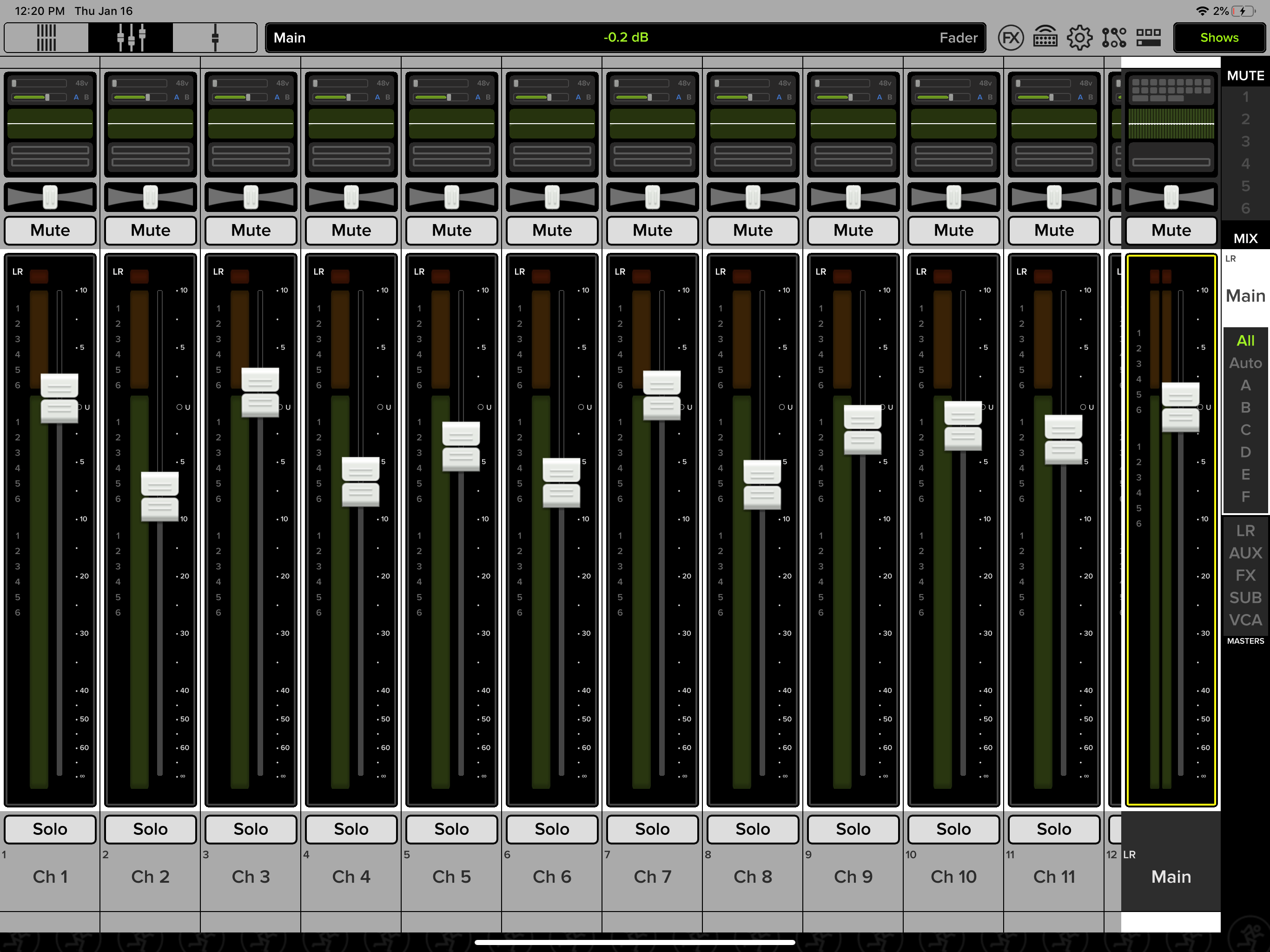Open the overview view with the grid-lines icon
The image size is (1270, 952).
pos(46,38)
